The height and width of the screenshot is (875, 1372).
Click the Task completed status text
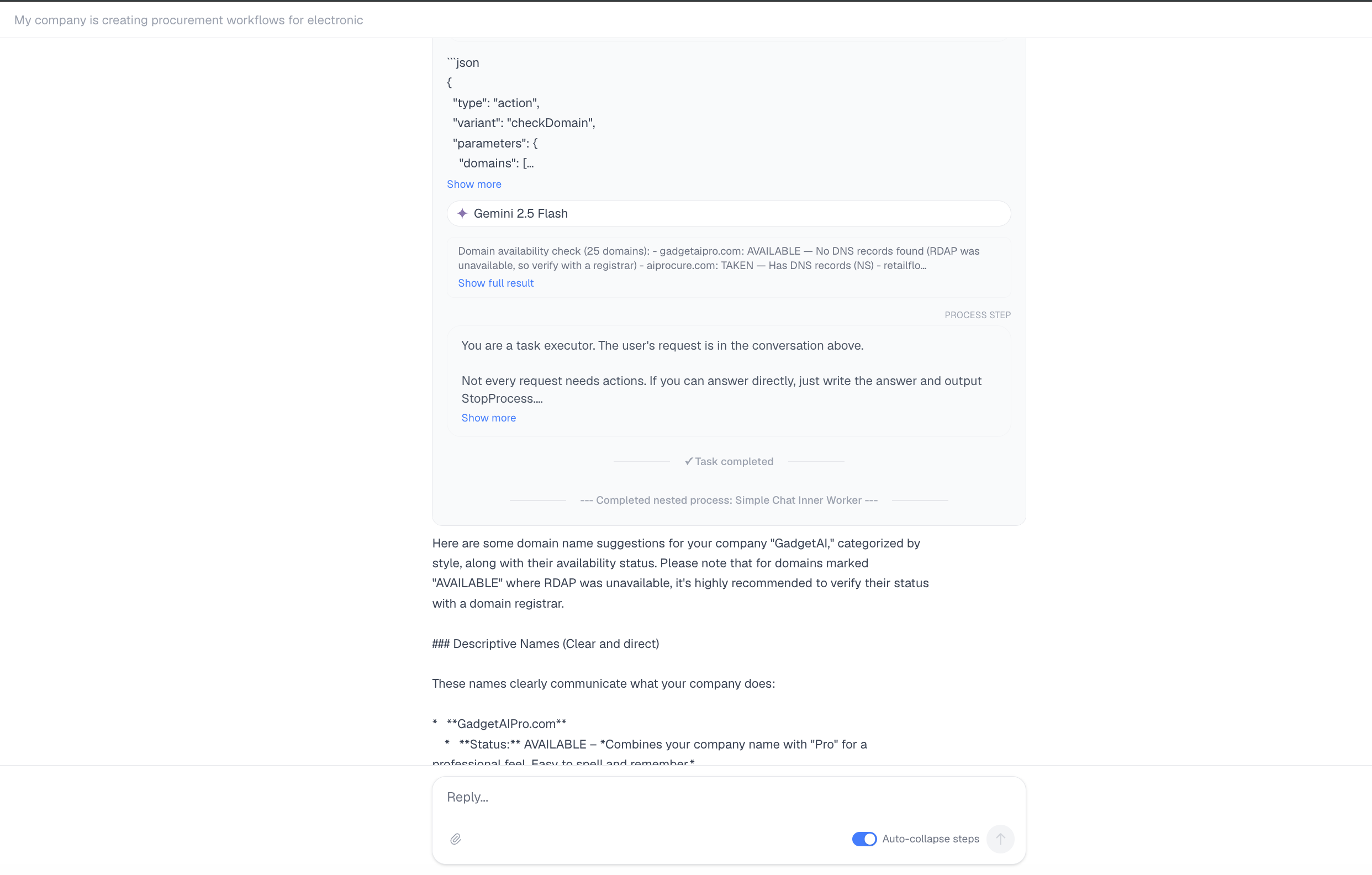click(x=729, y=461)
